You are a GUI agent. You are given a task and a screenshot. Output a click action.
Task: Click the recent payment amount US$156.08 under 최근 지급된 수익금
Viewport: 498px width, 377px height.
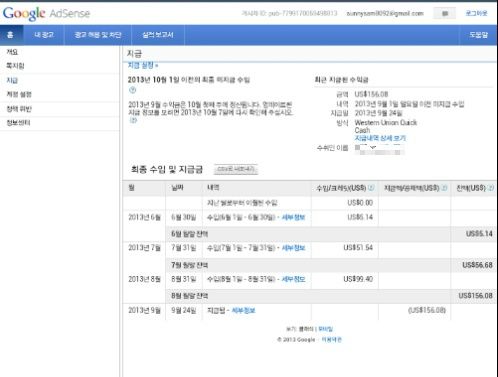click(371, 94)
